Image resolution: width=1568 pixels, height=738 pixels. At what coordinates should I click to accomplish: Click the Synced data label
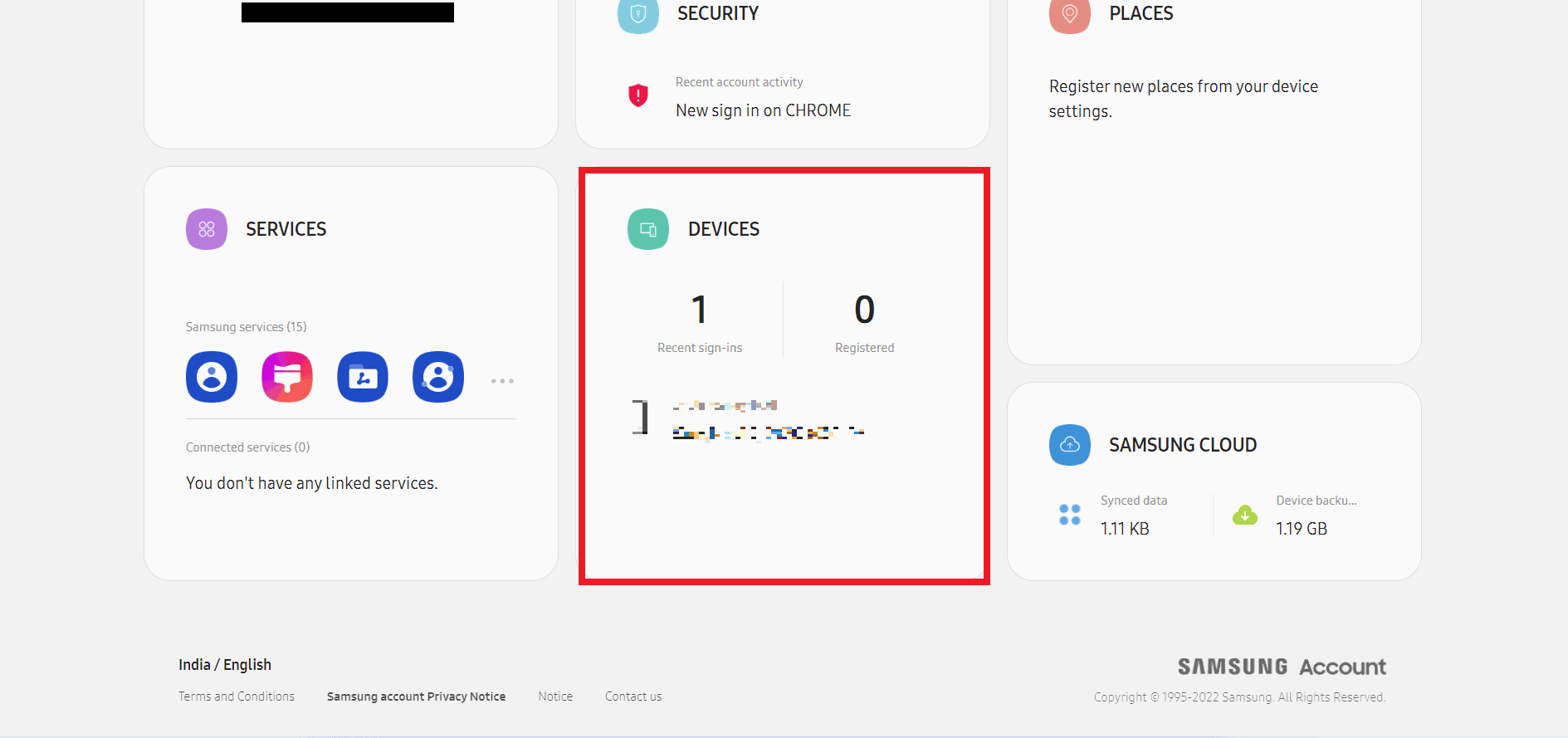pos(1134,501)
